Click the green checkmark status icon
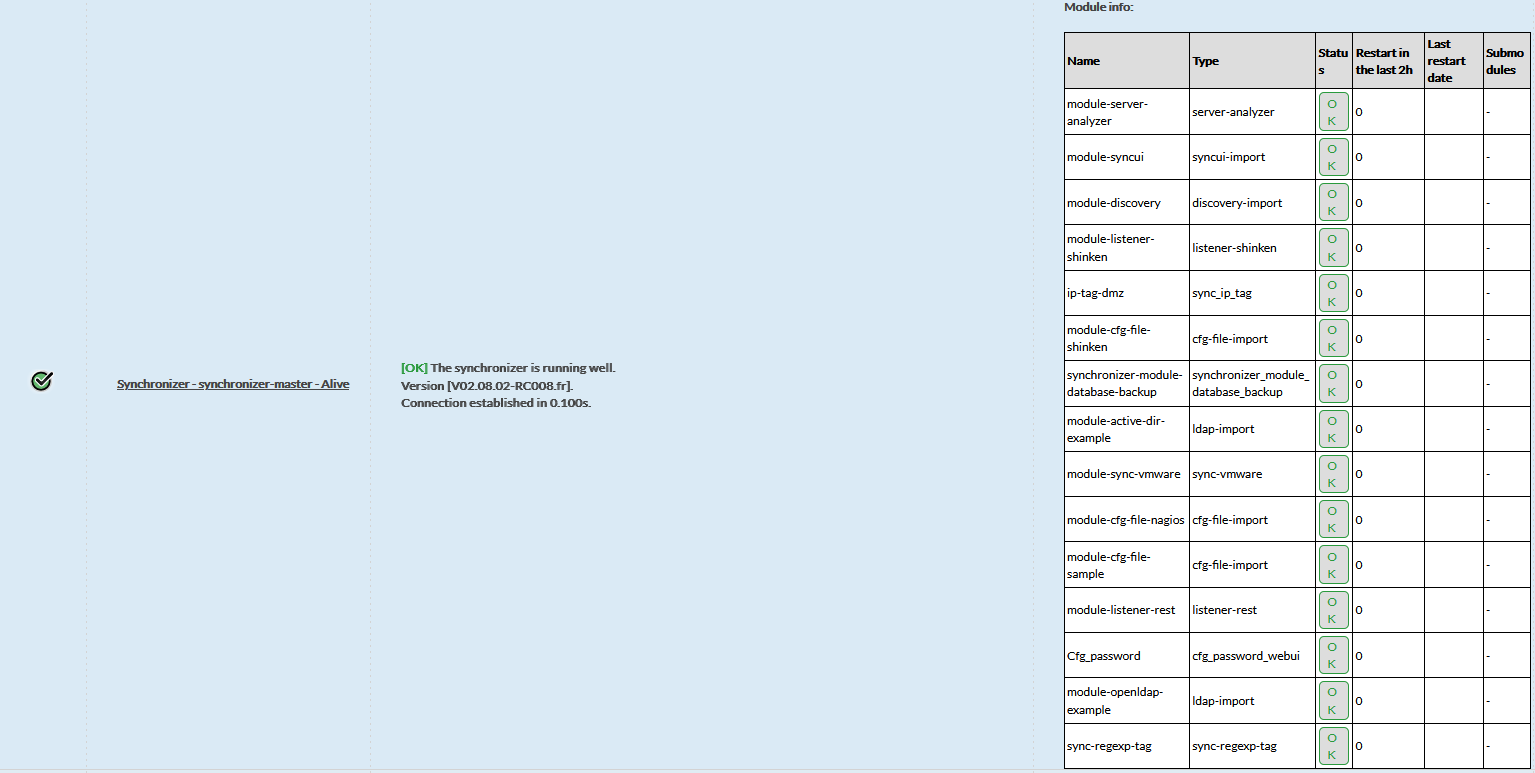 [x=41, y=381]
